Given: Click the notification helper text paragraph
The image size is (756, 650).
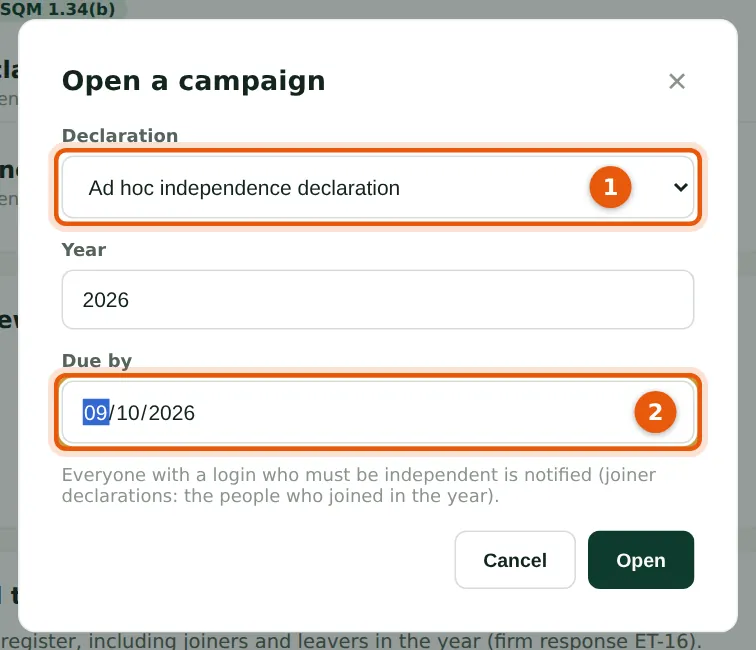Looking at the screenshot, I should pos(359,485).
